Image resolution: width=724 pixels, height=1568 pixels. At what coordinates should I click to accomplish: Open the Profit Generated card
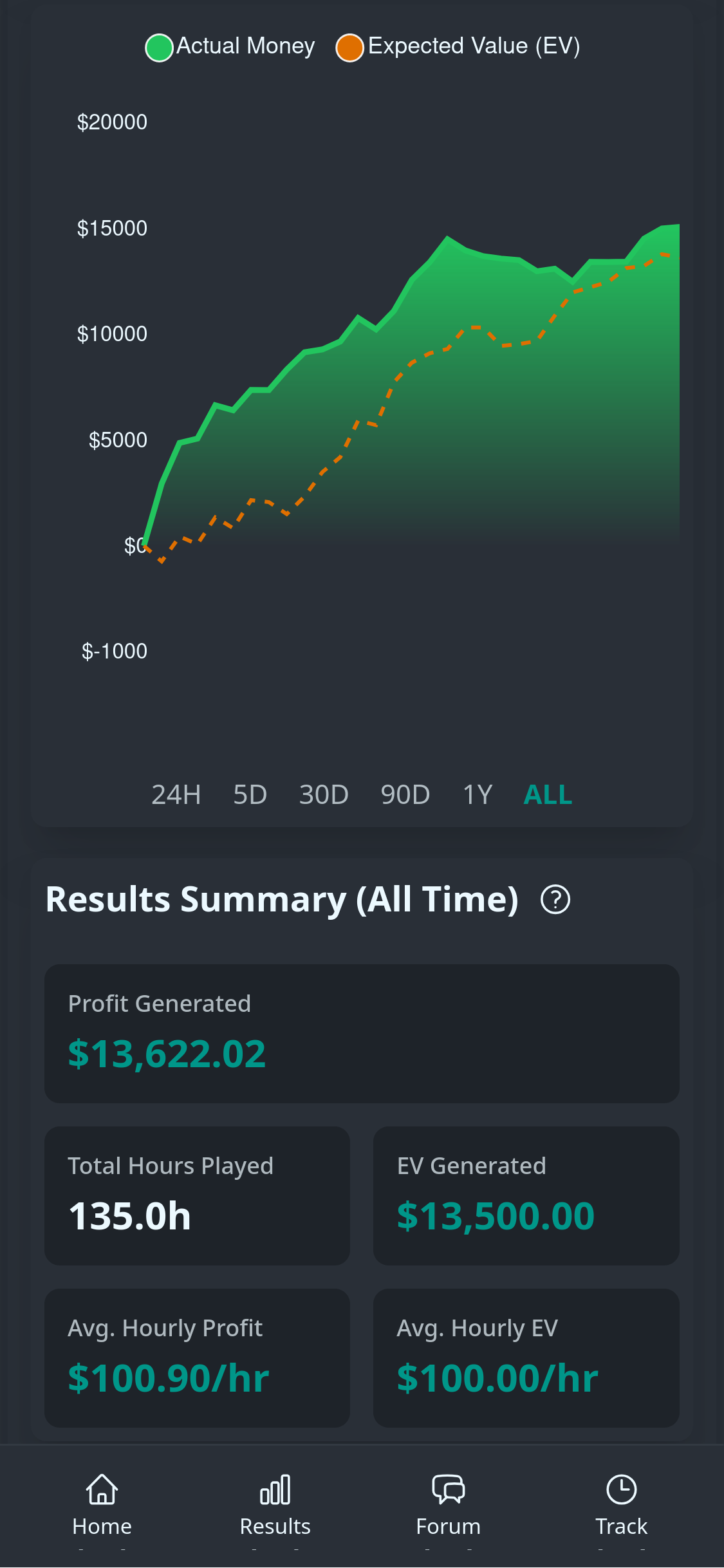pyautogui.click(x=362, y=1033)
